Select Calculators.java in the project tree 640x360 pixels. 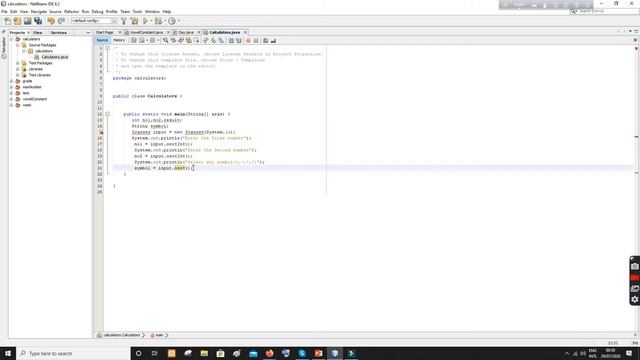point(55,57)
